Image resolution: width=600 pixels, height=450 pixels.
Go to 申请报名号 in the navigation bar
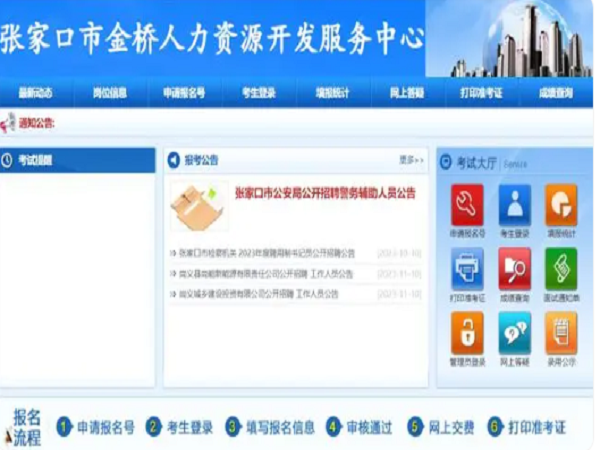click(x=184, y=93)
